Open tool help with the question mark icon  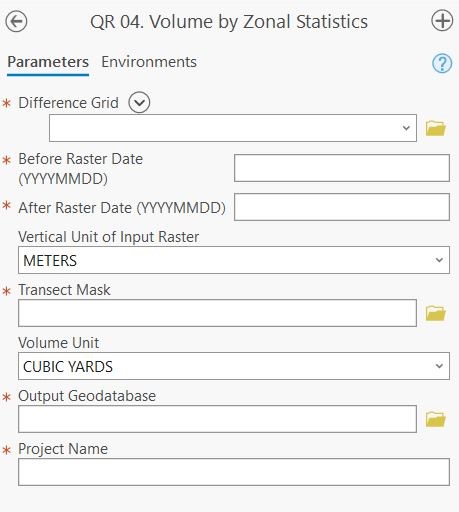tap(442, 63)
